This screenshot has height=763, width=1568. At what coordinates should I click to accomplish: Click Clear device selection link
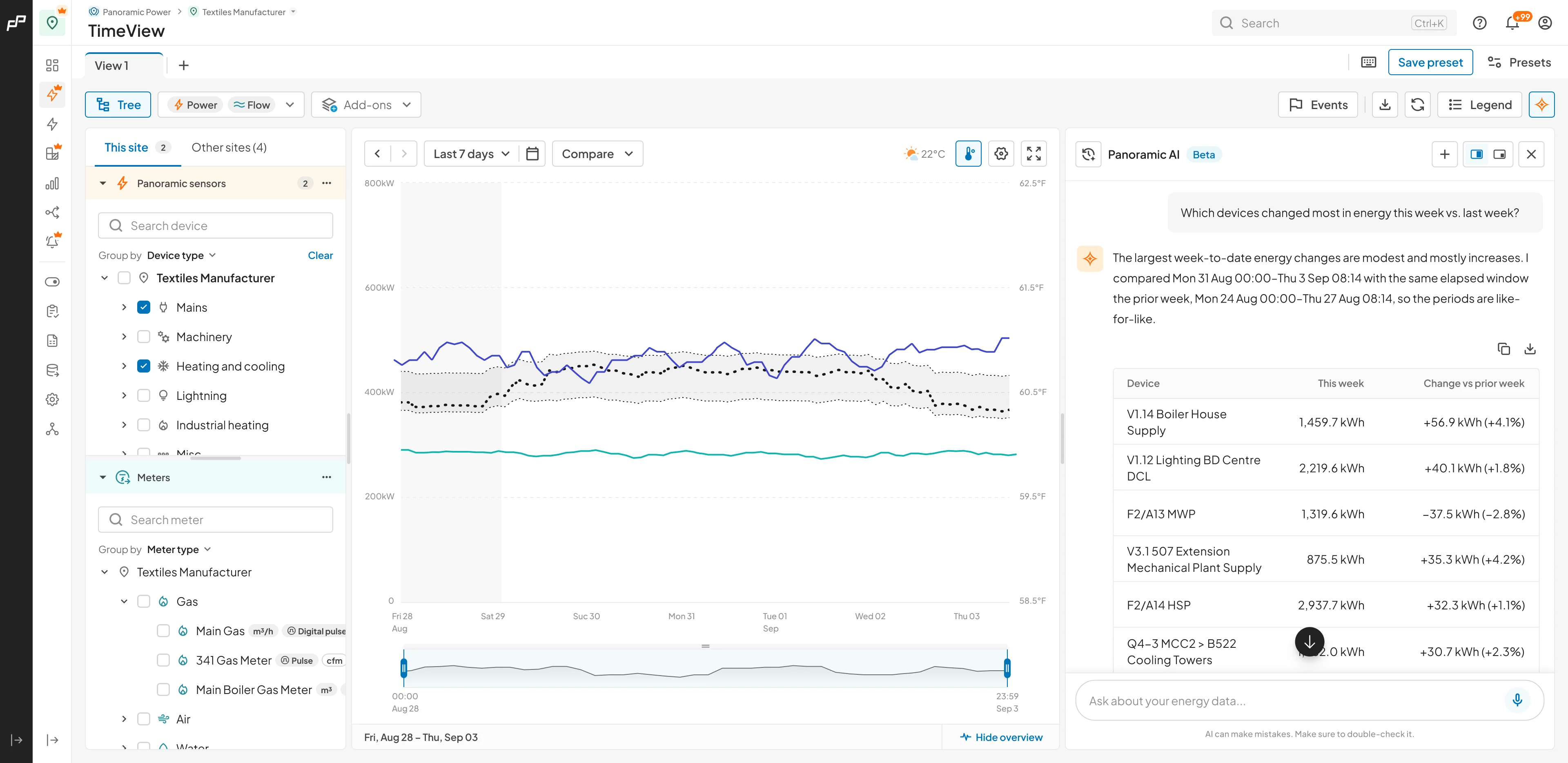pyautogui.click(x=320, y=255)
